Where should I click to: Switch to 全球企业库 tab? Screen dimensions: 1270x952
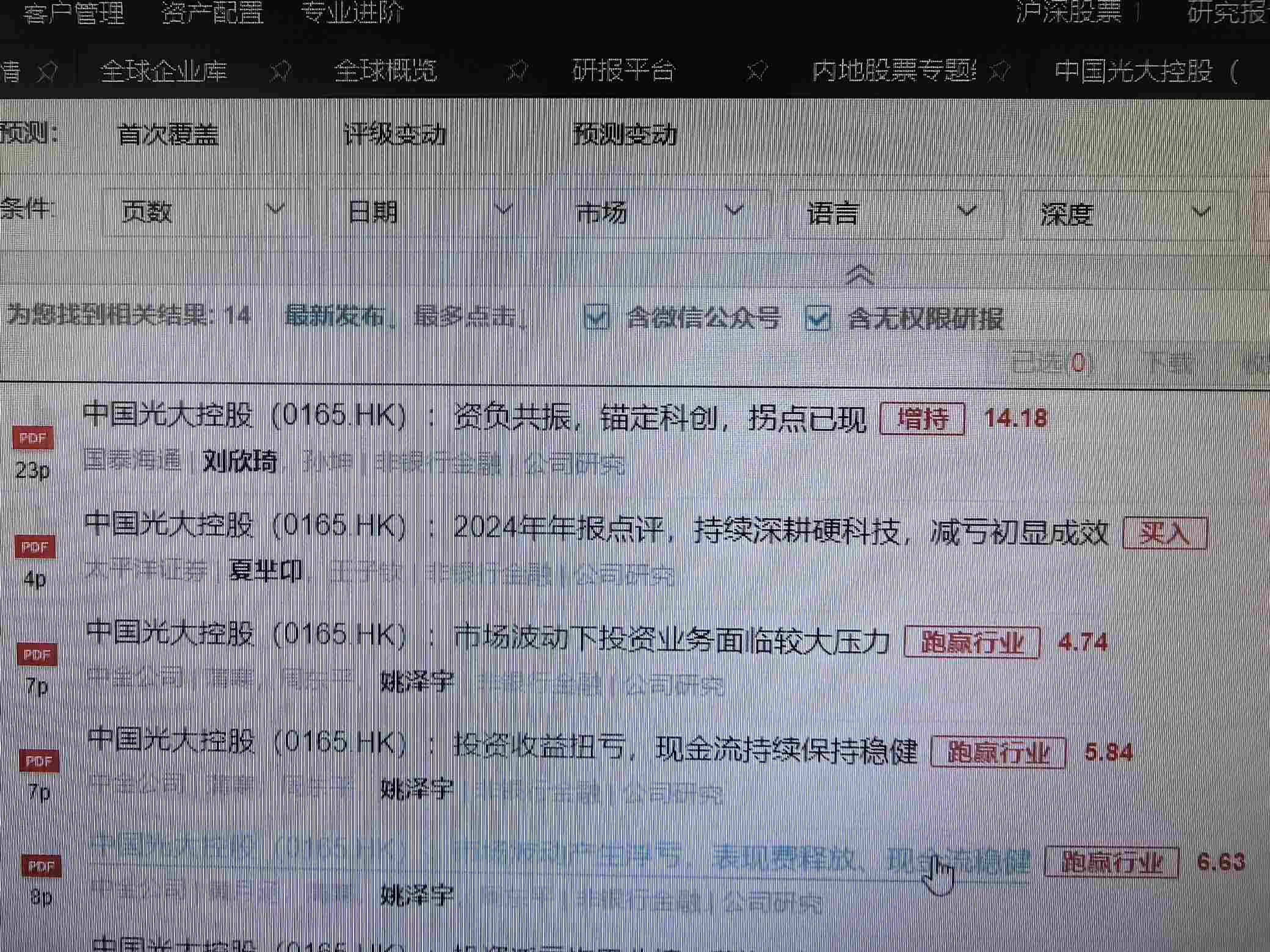[164, 72]
